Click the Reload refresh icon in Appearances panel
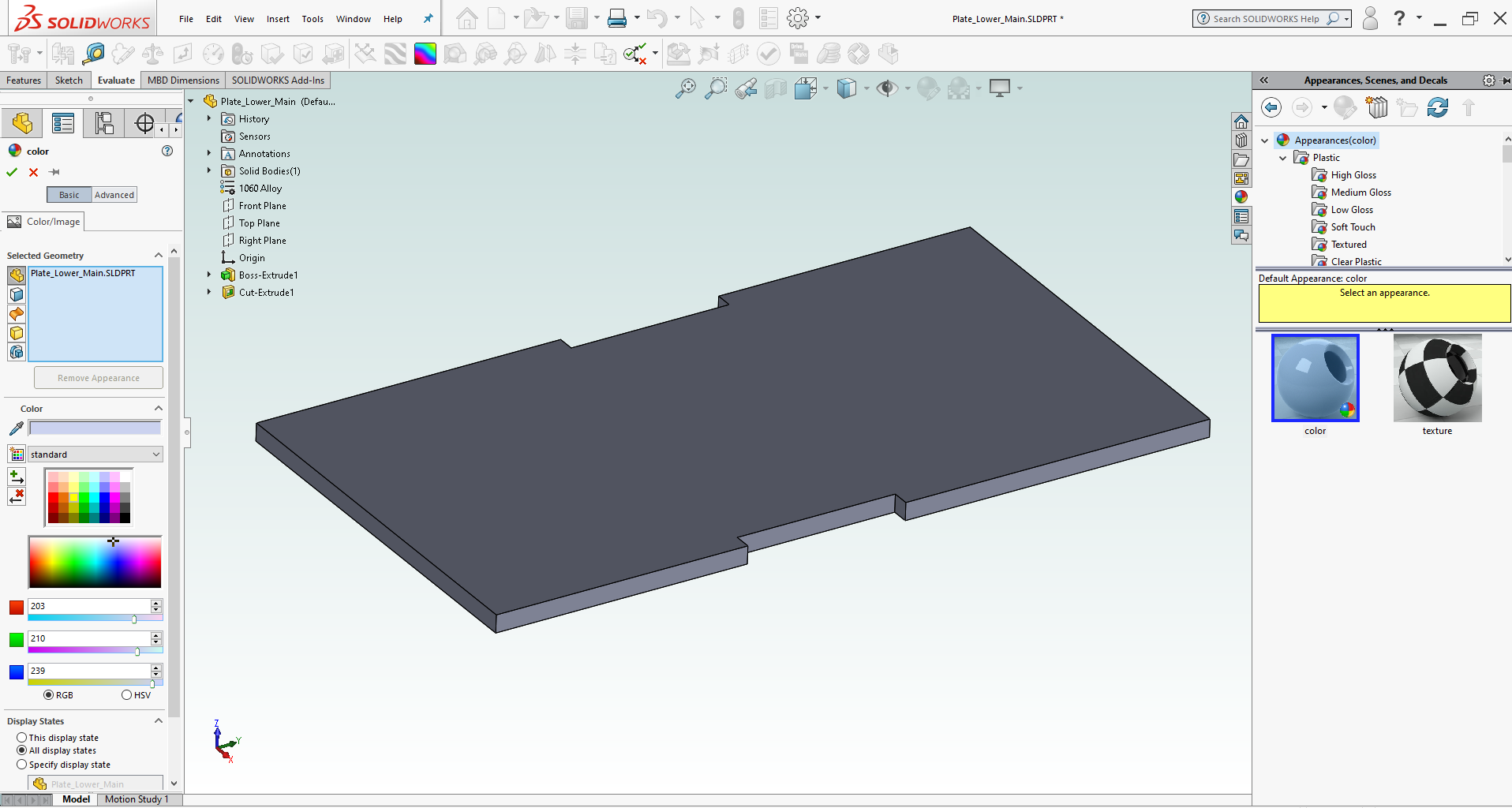Image resolution: width=1512 pixels, height=808 pixels. coord(1438,107)
